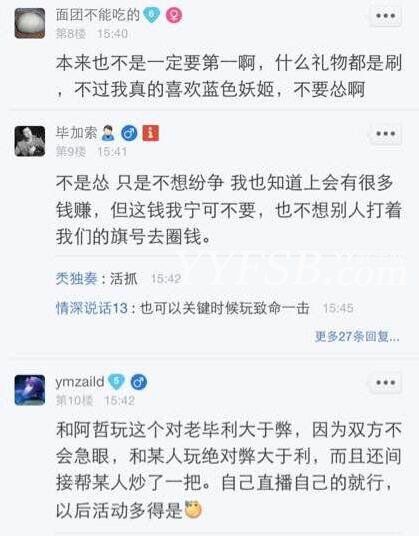Open the 面团不能吃的 username
Viewport: 419px width, 536px height.
[98, 15]
